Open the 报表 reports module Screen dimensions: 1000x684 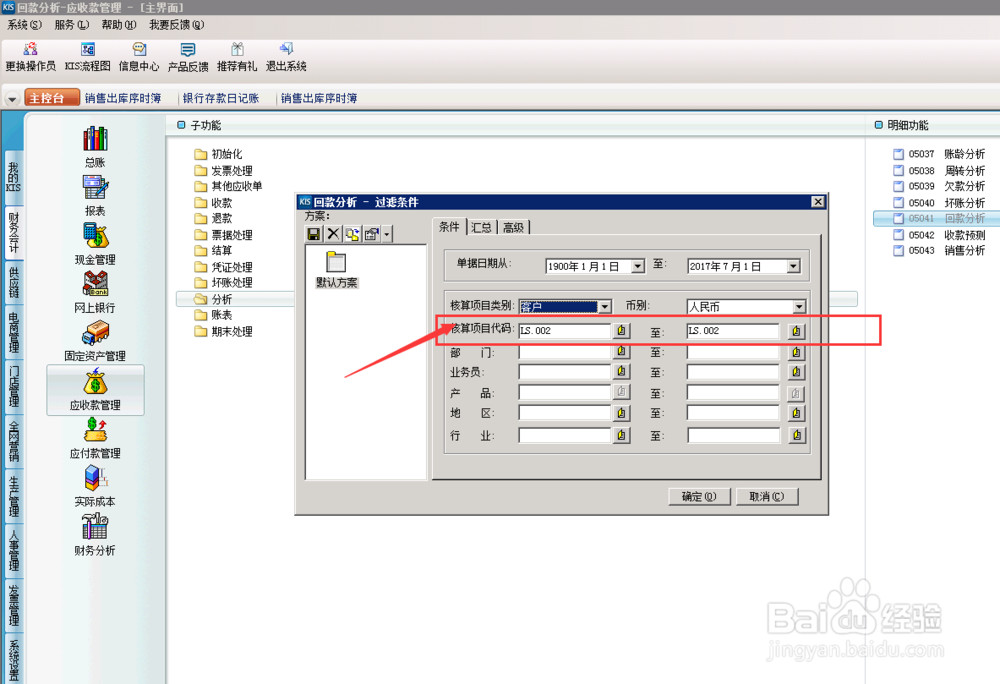95,195
